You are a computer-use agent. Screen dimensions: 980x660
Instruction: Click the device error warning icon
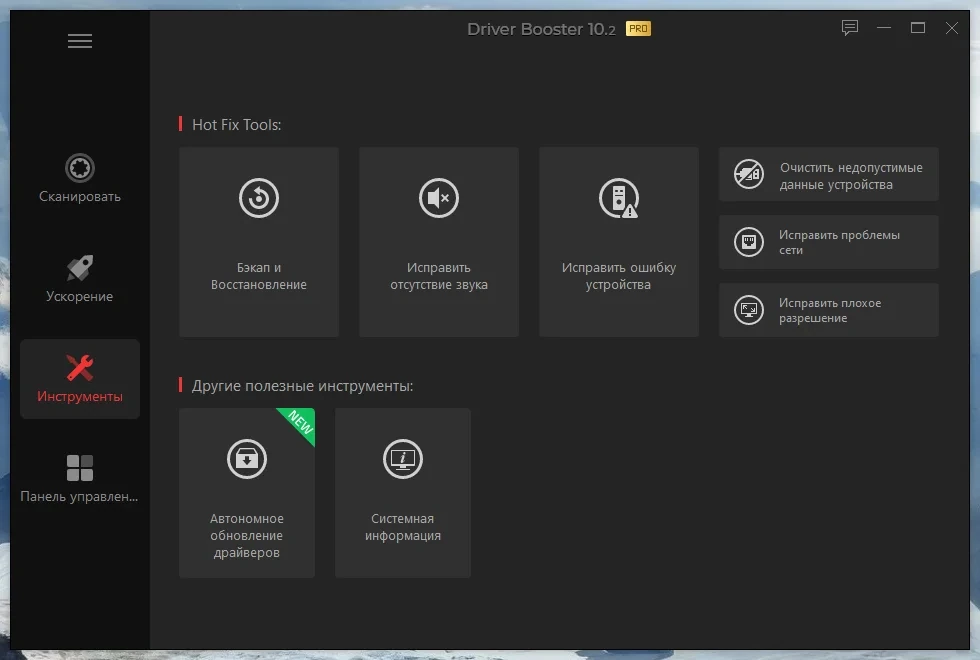(619, 198)
